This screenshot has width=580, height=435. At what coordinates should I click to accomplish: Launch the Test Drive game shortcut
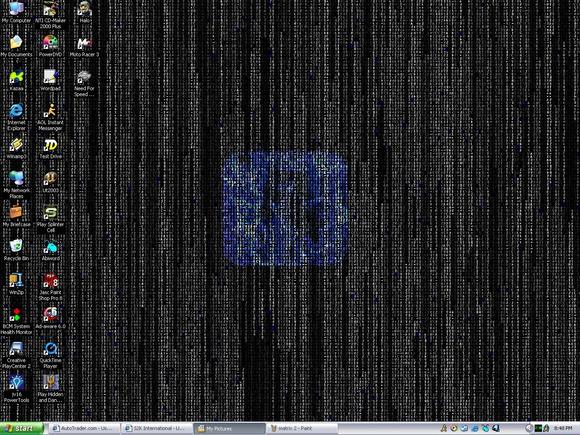50,148
